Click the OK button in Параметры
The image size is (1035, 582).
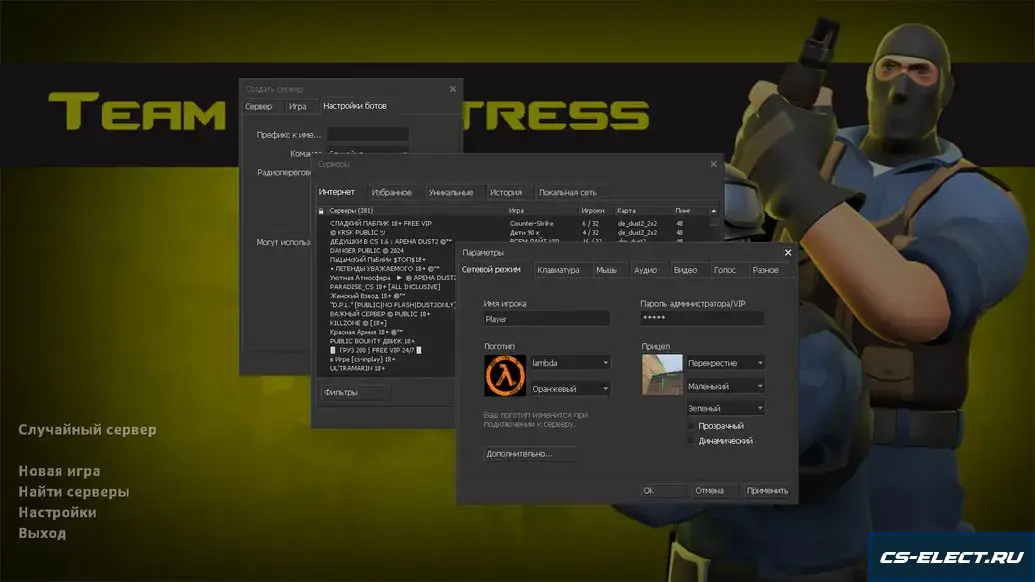(663, 490)
